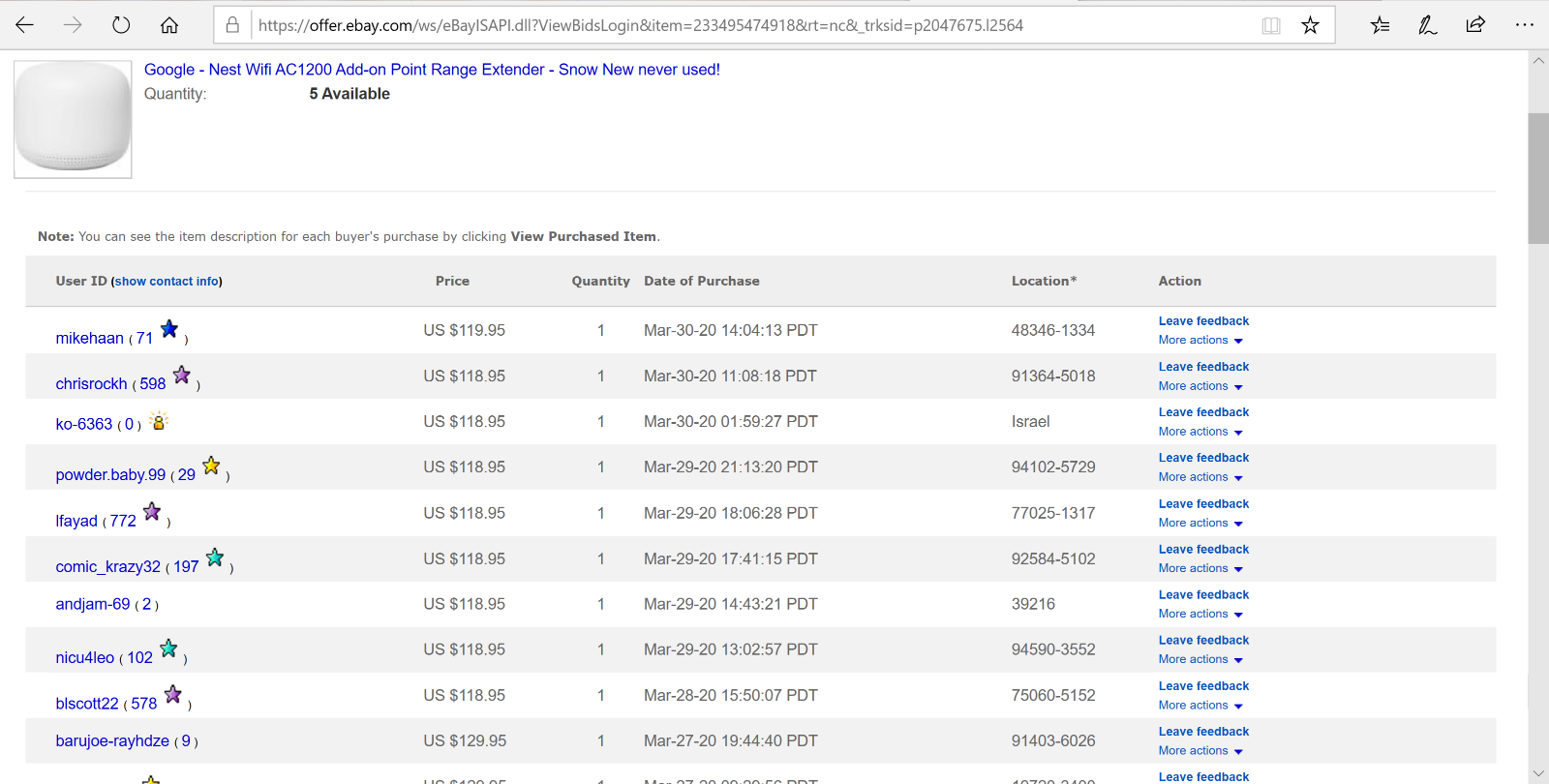Click the add notes pen icon

(1427, 25)
